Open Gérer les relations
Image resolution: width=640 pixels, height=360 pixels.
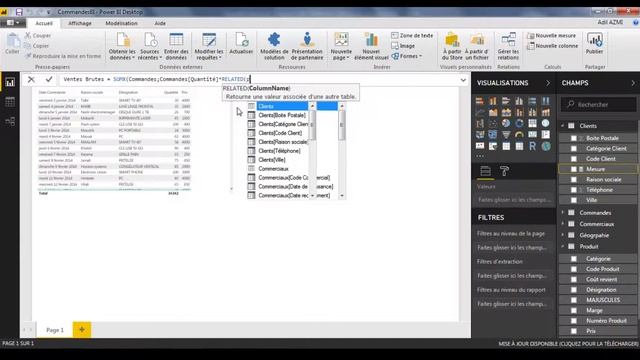pos(508,46)
